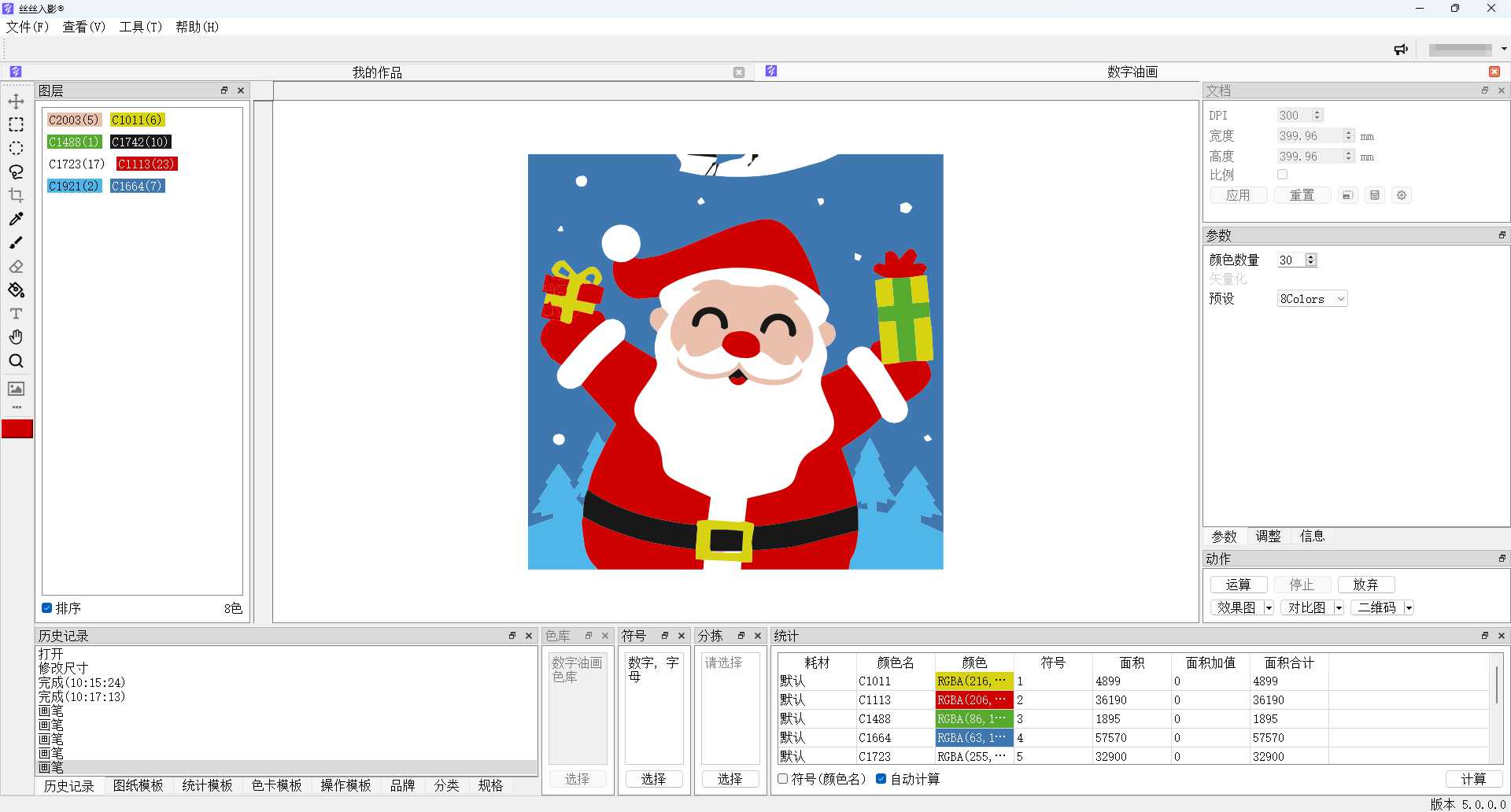This screenshot has width=1511, height=812.
Task: Click the 运算 button
Action: [x=1238, y=585]
